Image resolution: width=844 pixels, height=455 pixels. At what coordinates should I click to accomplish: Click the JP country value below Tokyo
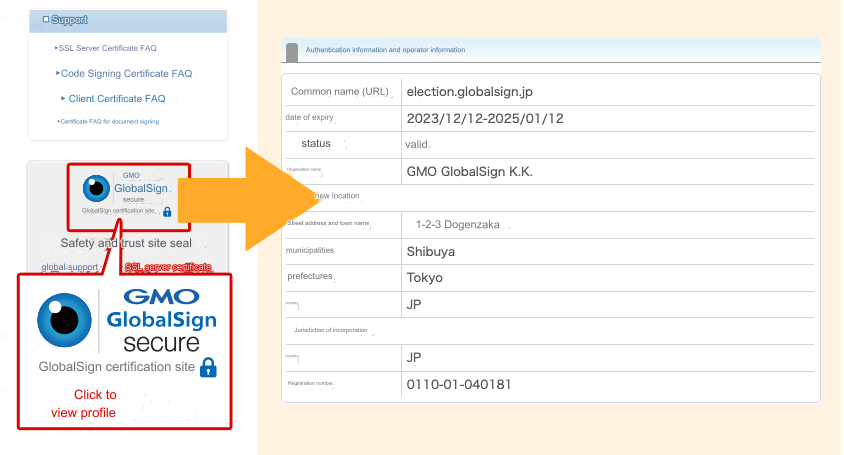[x=414, y=305]
